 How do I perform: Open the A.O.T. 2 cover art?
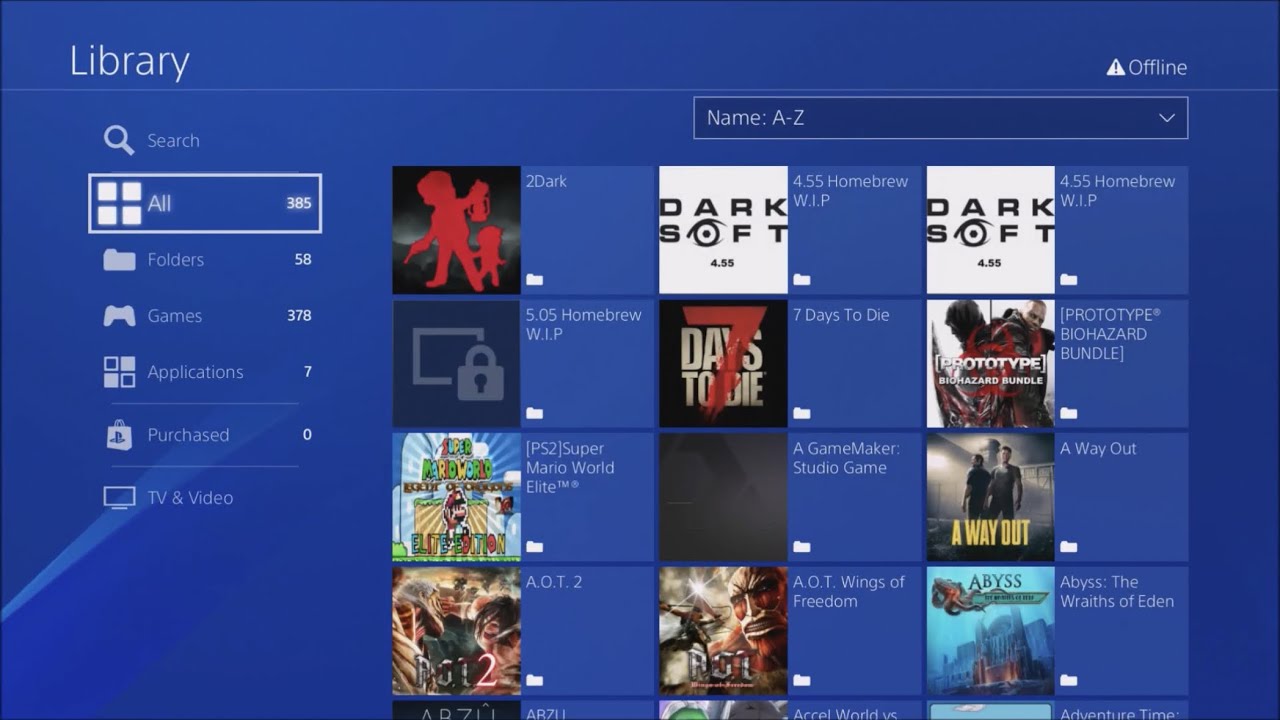coord(456,630)
